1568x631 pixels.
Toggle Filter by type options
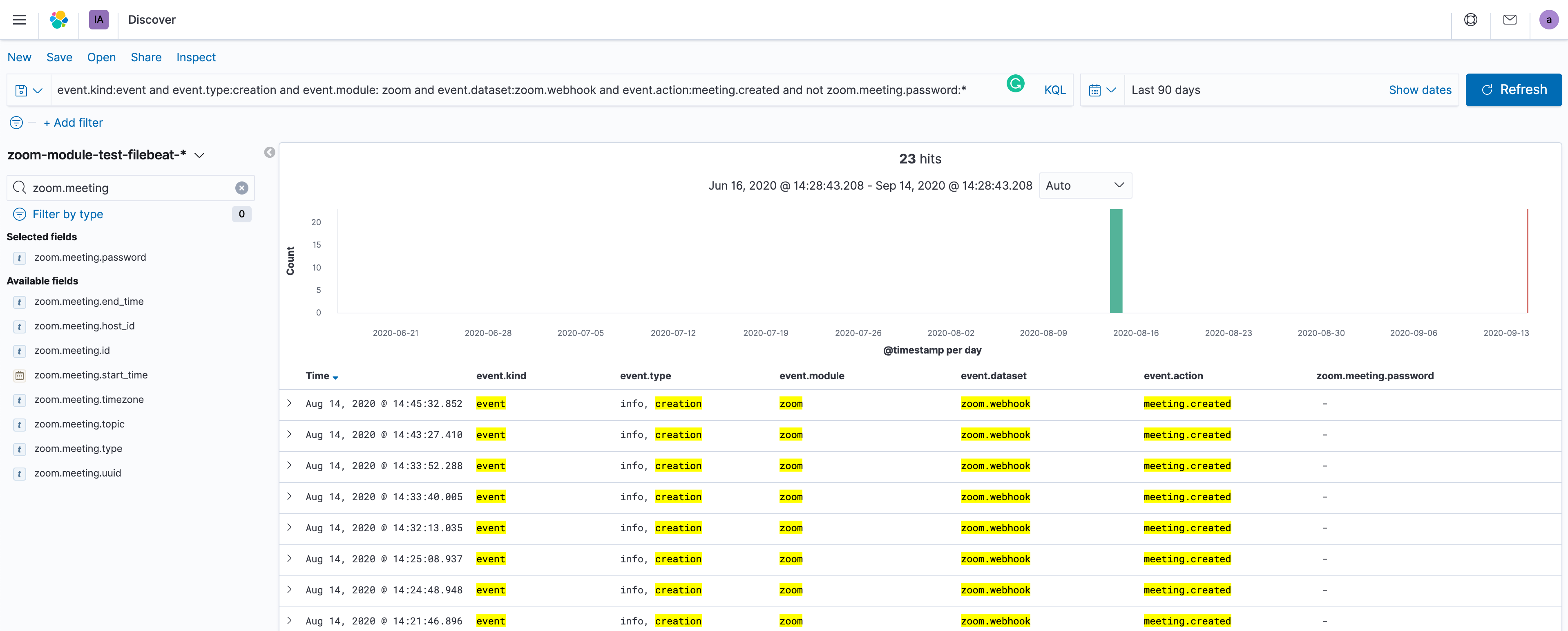coord(67,215)
